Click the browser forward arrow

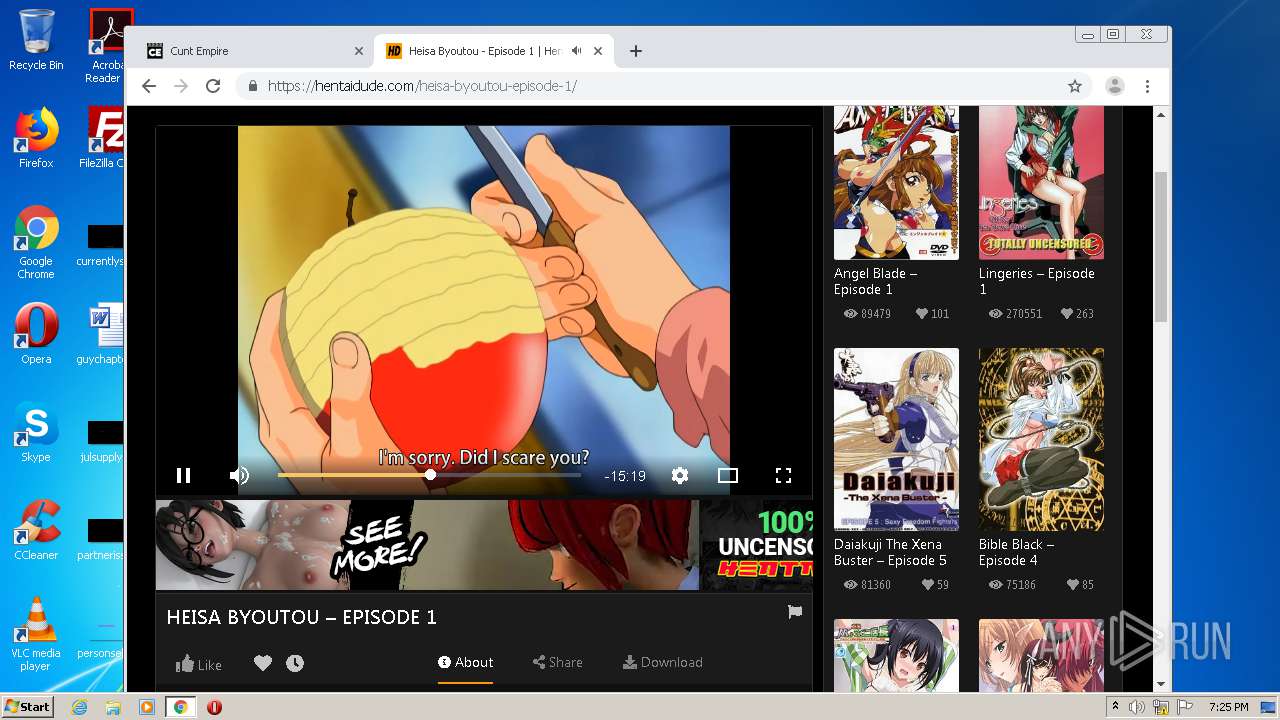(181, 86)
